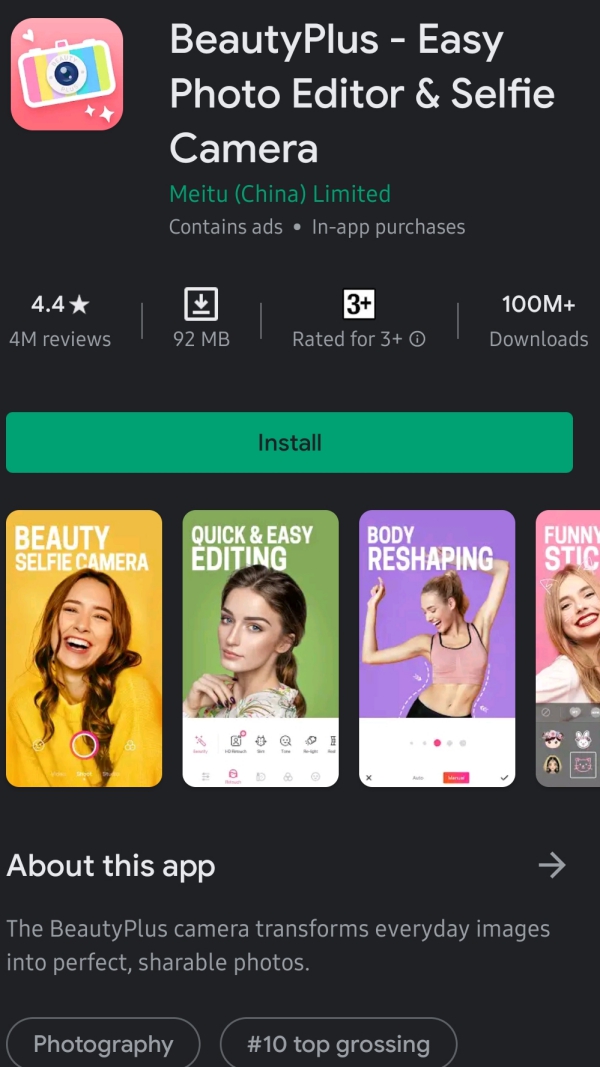600x1067 pixels.
Task: Click the download size icon
Action: click(x=201, y=304)
